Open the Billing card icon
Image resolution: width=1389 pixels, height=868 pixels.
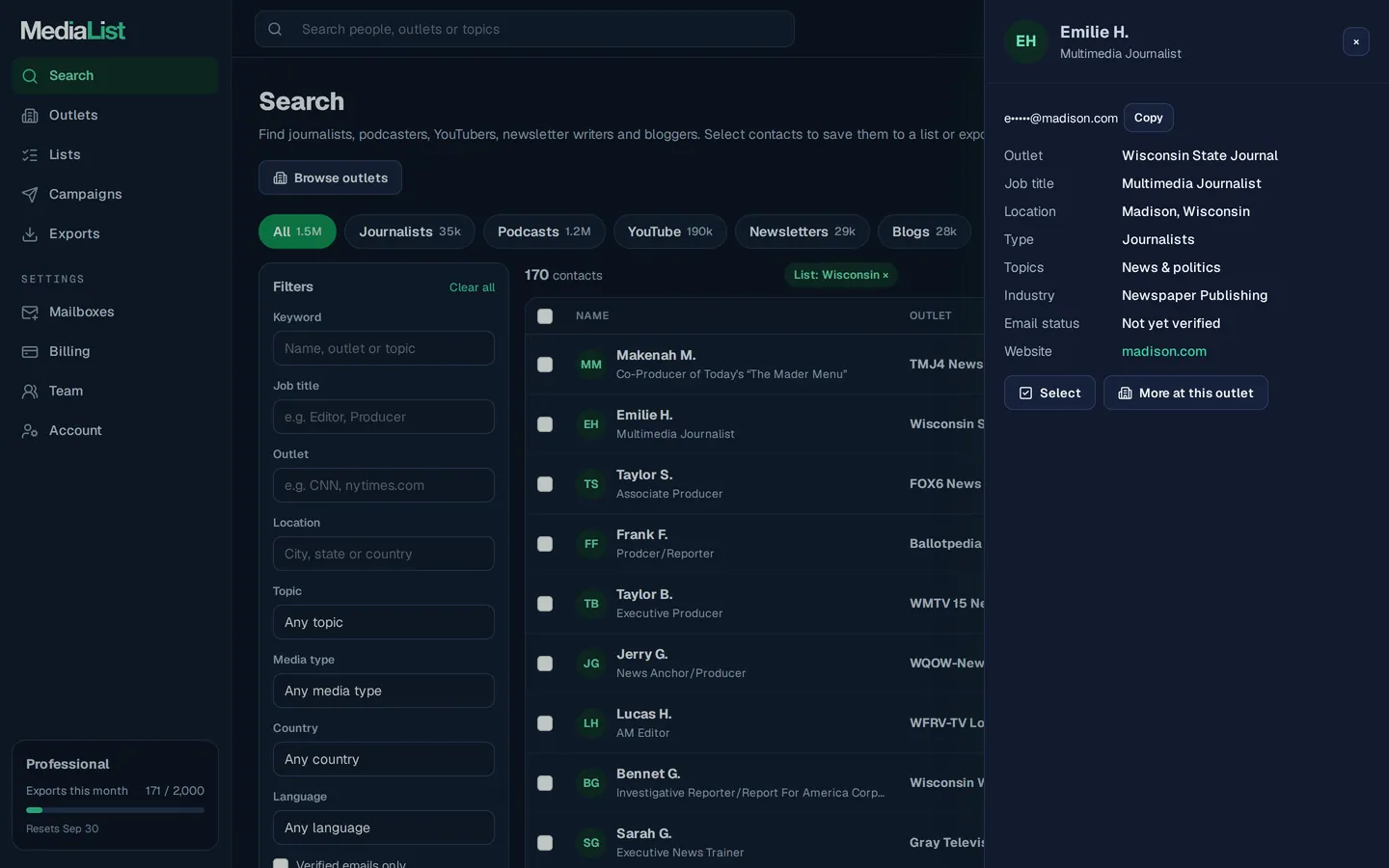pyautogui.click(x=30, y=351)
